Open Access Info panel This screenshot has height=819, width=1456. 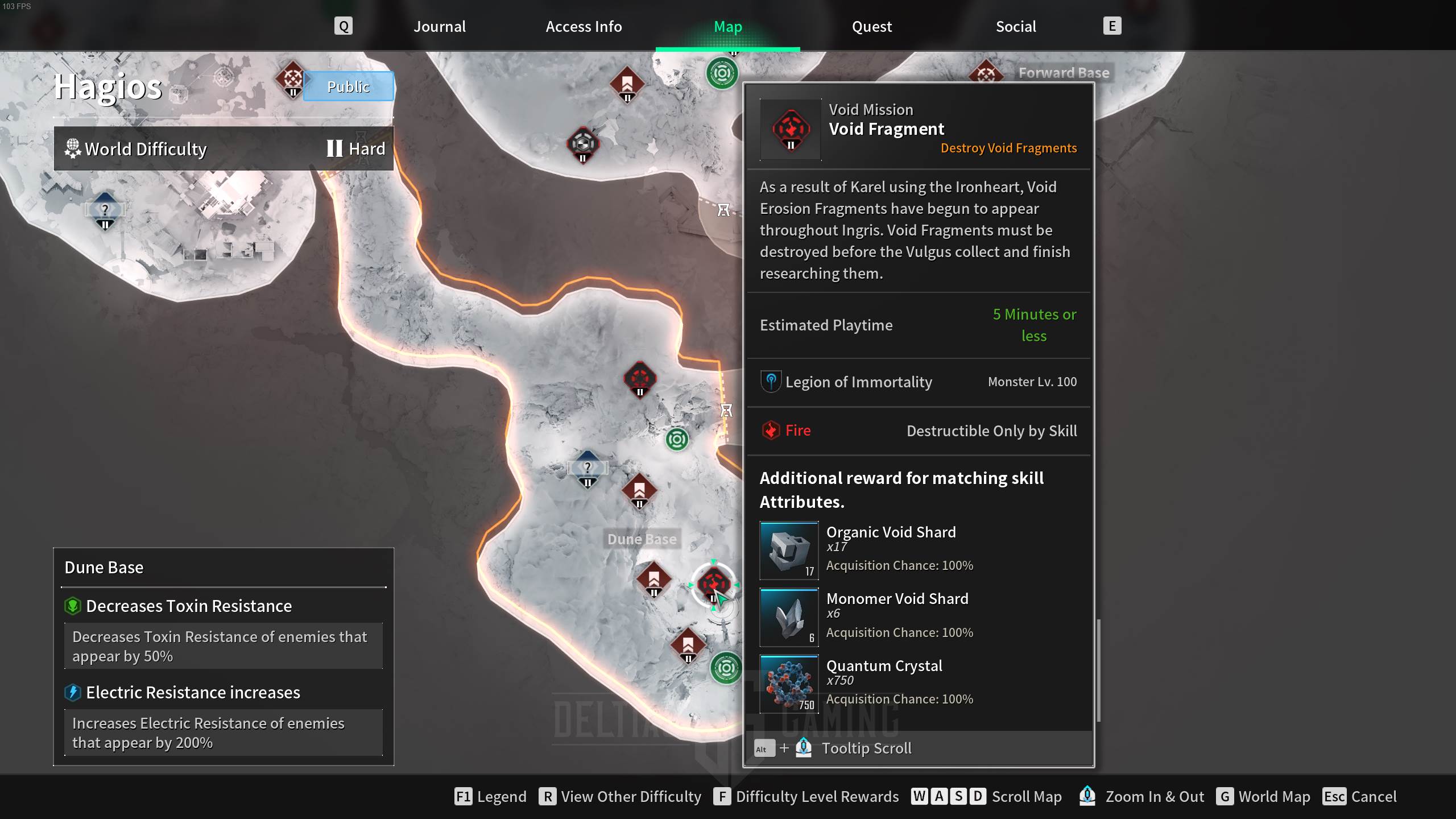click(583, 26)
